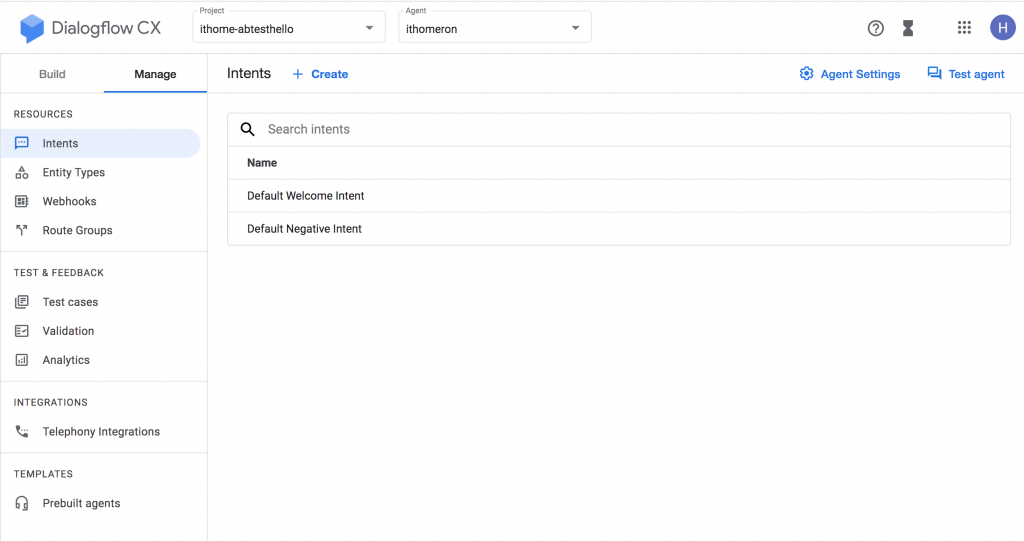Expand the Project dropdown arrow
Screen dimensions: 1024x541
pos(370,28)
